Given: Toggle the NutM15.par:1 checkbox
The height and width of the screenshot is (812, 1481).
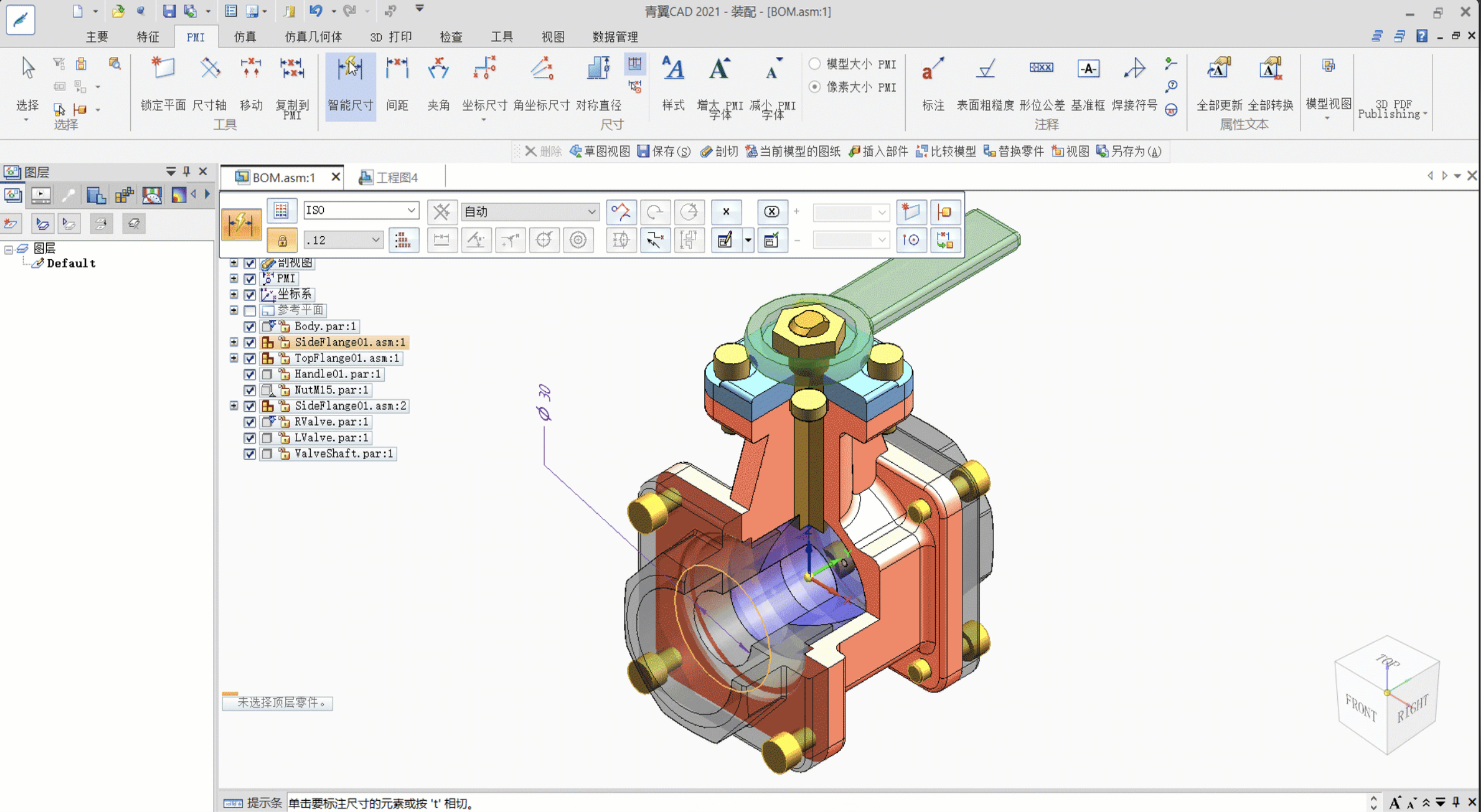Looking at the screenshot, I should pos(250,391).
